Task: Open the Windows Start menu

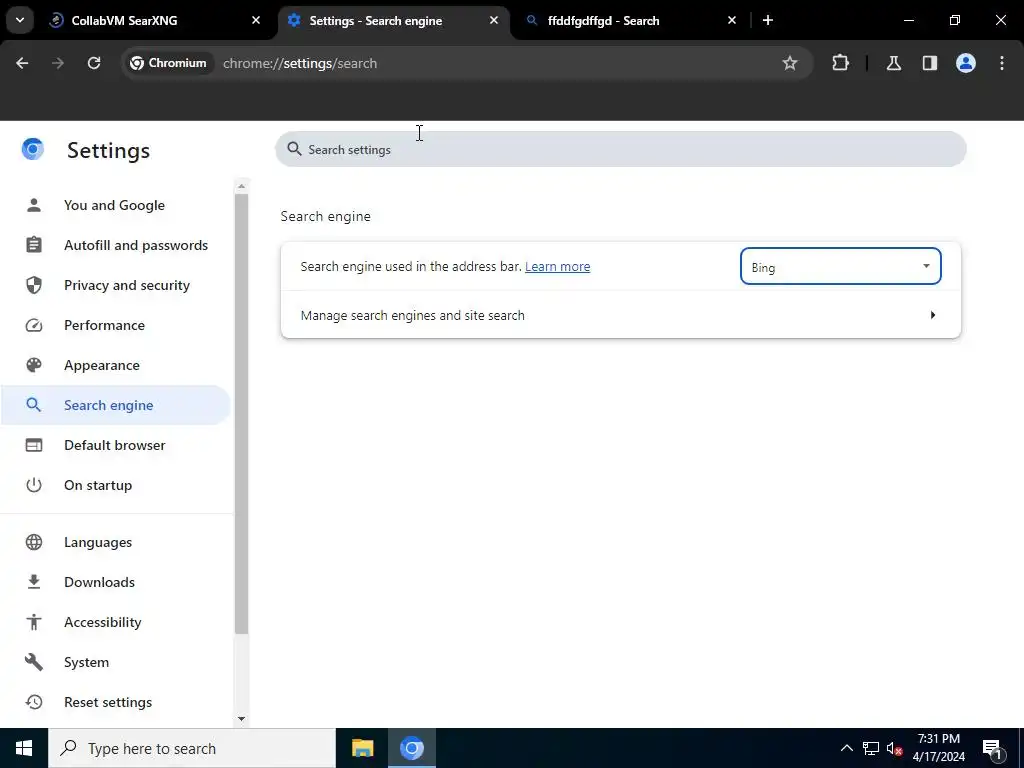Action: [x=24, y=748]
